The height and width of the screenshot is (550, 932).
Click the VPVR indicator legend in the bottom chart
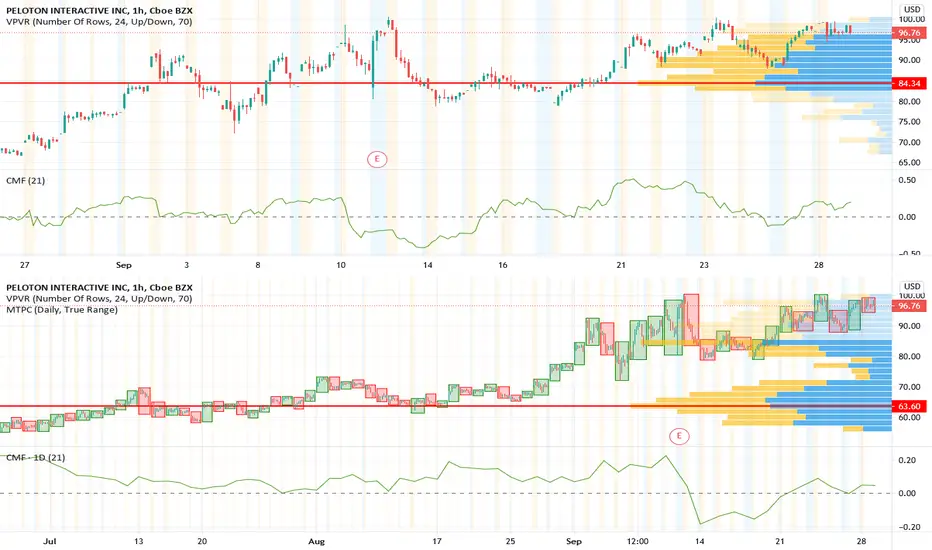(99, 298)
